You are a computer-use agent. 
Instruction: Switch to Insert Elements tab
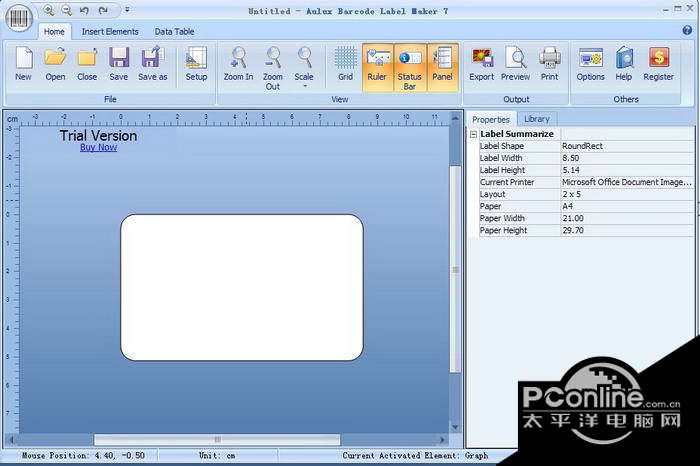coord(110,32)
